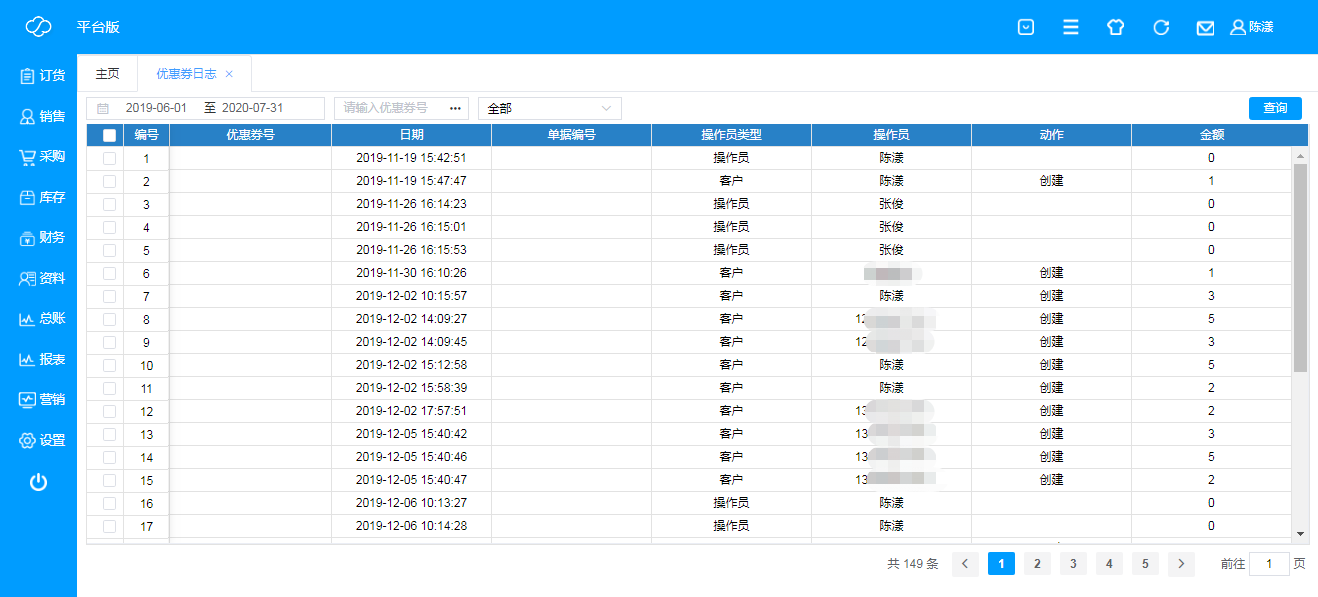Click the ellipsis in coupon number field
Viewport: 1318px width, 597px height.
tap(455, 108)
